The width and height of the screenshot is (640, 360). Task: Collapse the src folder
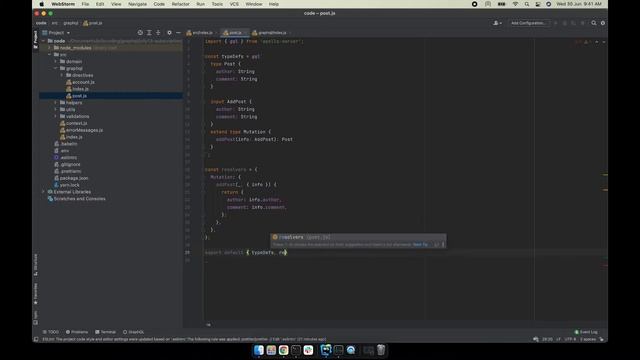(x=50, y=55)
